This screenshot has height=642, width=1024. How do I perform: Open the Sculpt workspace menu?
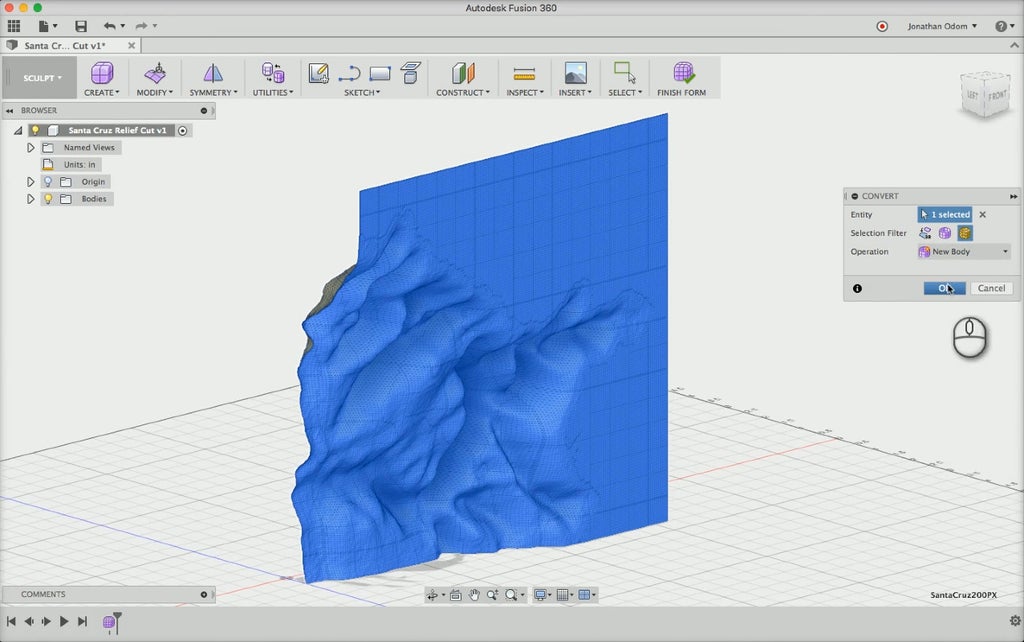[38, 77]
